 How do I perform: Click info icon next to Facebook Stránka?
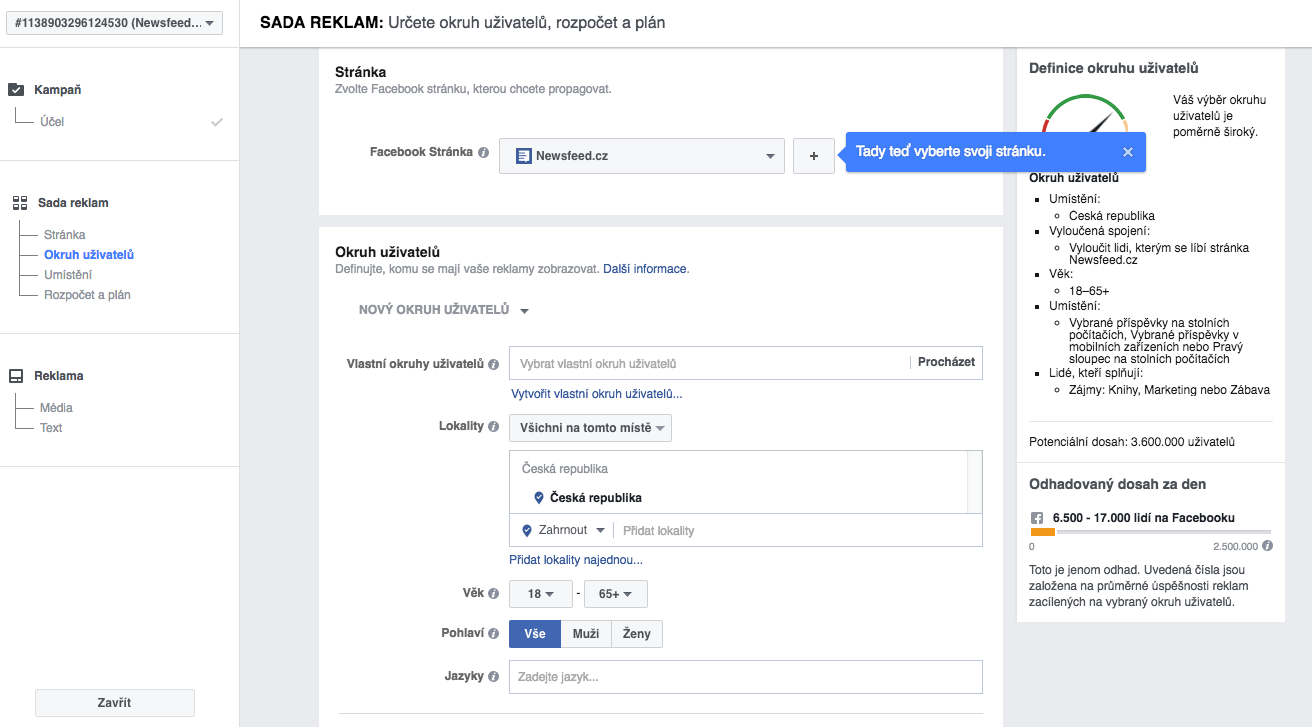click(483, 153)
